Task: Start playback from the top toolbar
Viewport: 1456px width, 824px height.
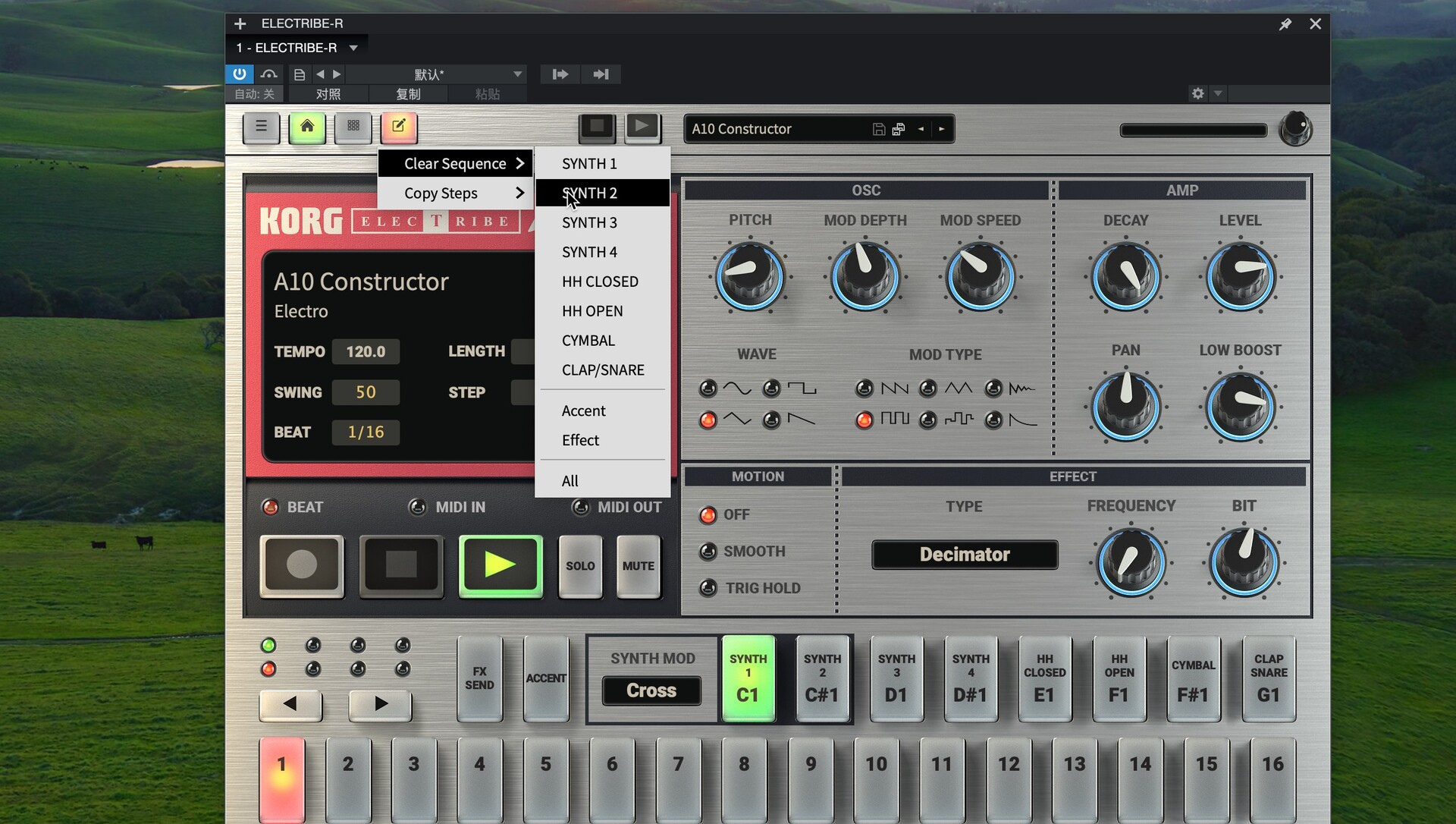Action: [x=642, y=127]
